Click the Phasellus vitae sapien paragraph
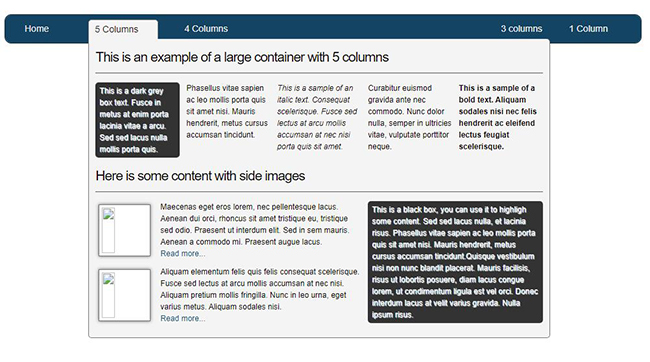The image size is (650, 362). point(227,112)
